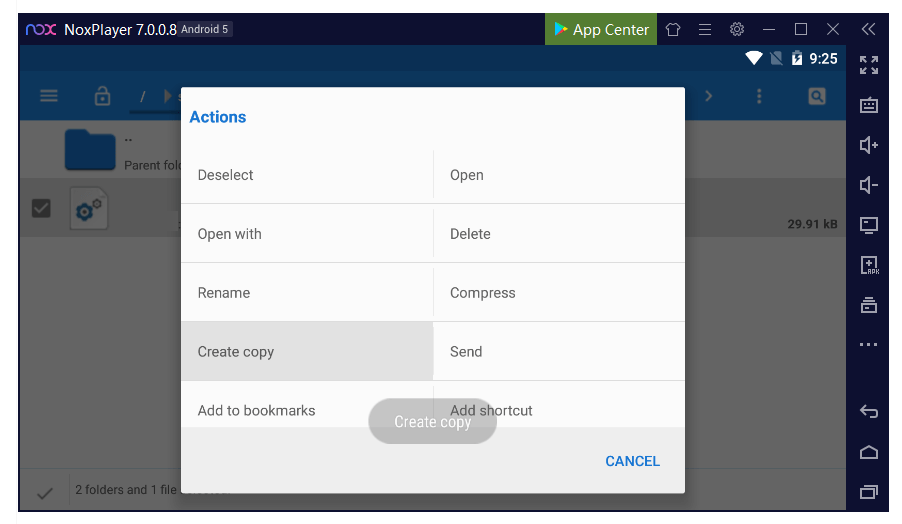Click the Nox logo
The width and height of the screenshot is (902, 524).
coord(41,29)
